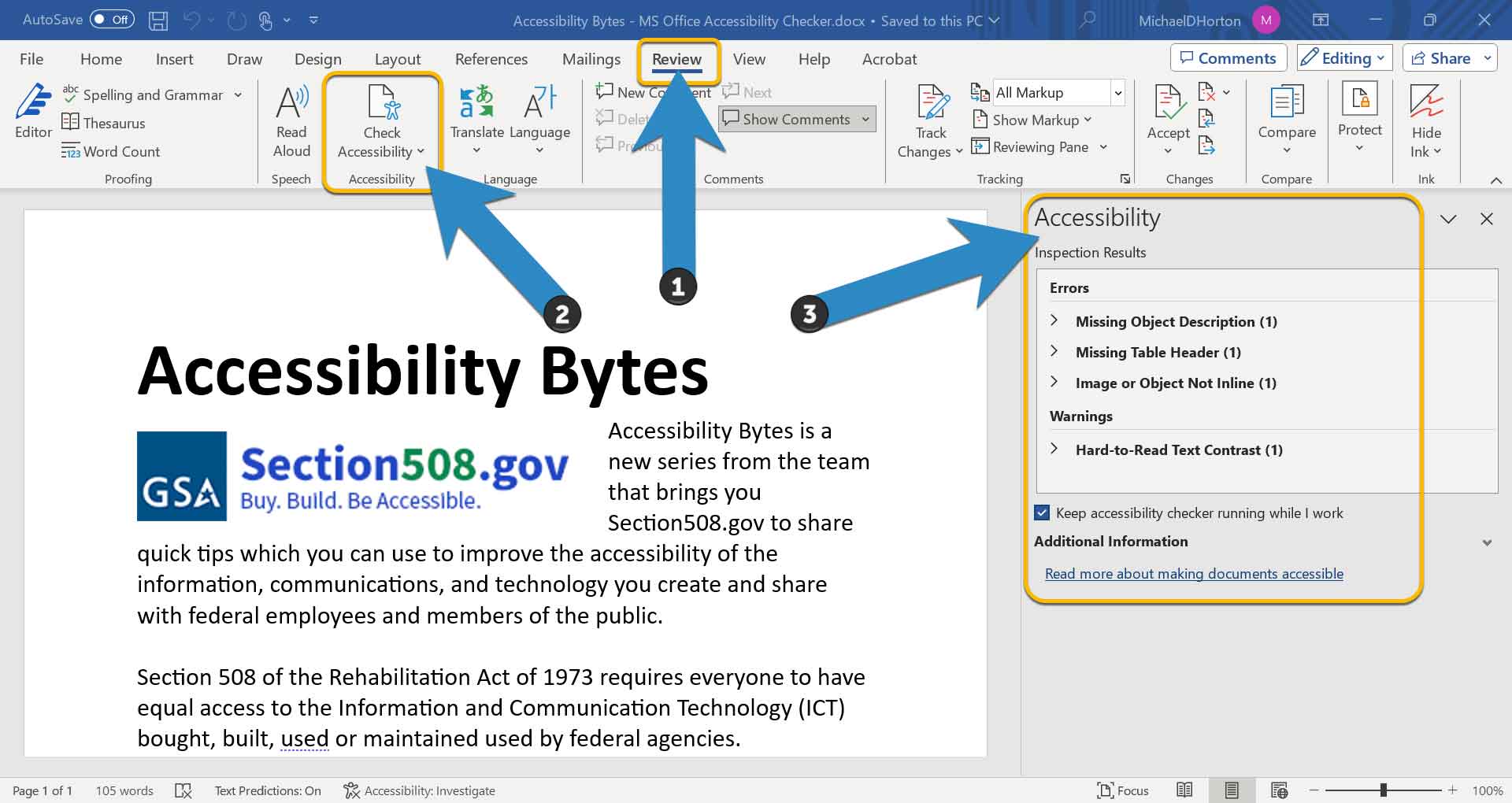Toggle Text Predictions: On
The width and height of the screenshot is (1512, 803).
(x=268, y=790)
